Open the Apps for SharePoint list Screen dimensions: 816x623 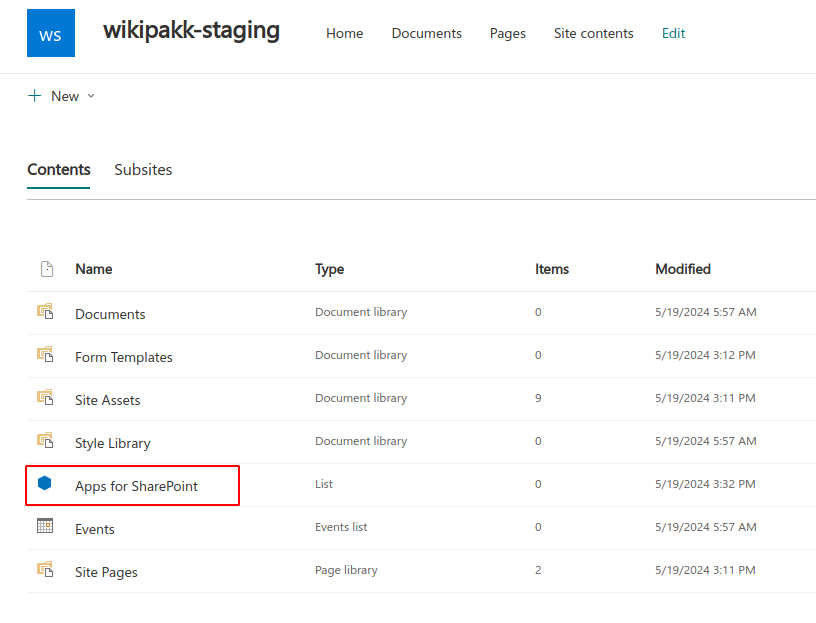[x=136, y=486]
